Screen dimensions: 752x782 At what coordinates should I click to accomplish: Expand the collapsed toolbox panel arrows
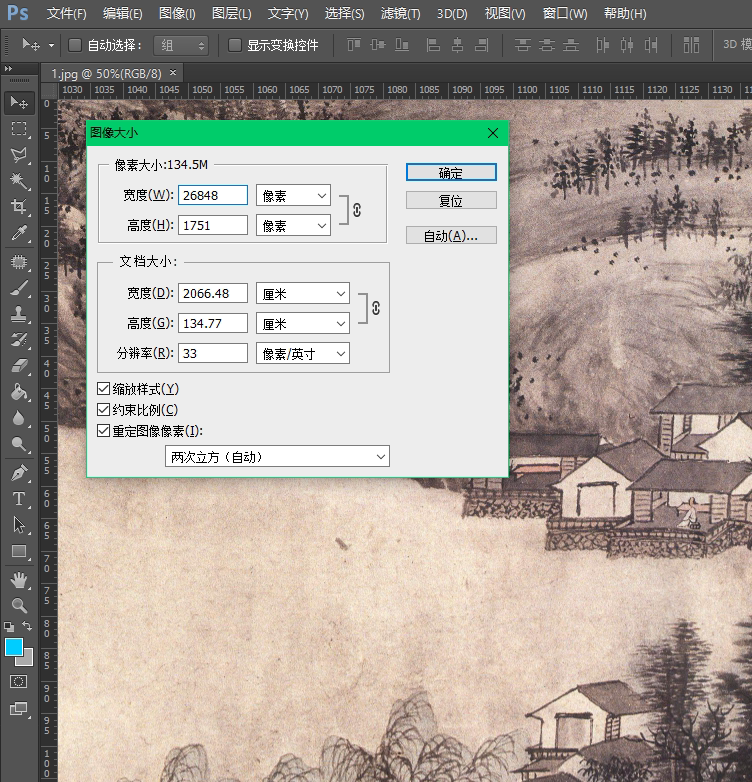(x=8, y=68)
